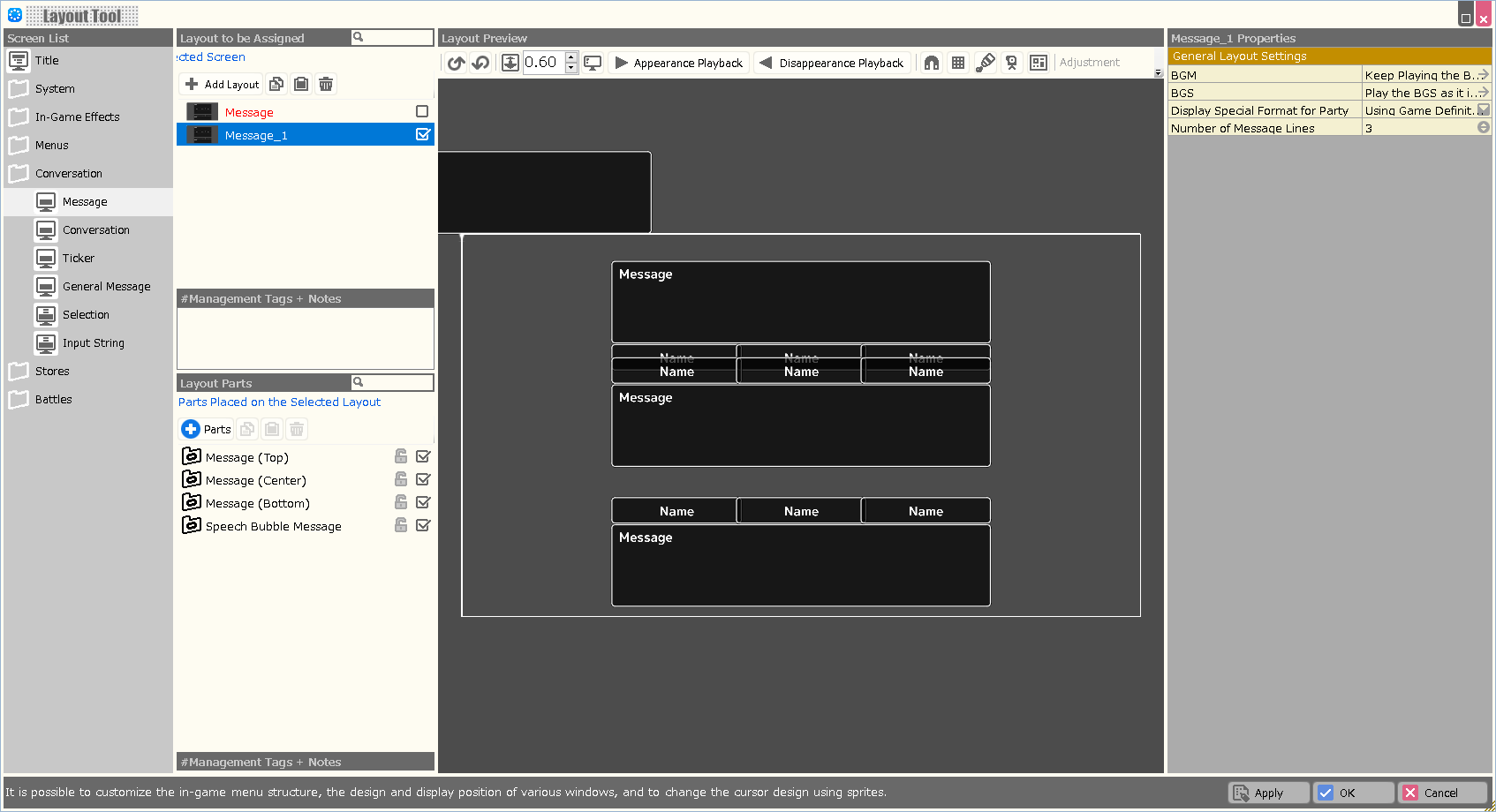1496x812 pixels.
Task: Click the OK button
Action: coord(1353,793)
